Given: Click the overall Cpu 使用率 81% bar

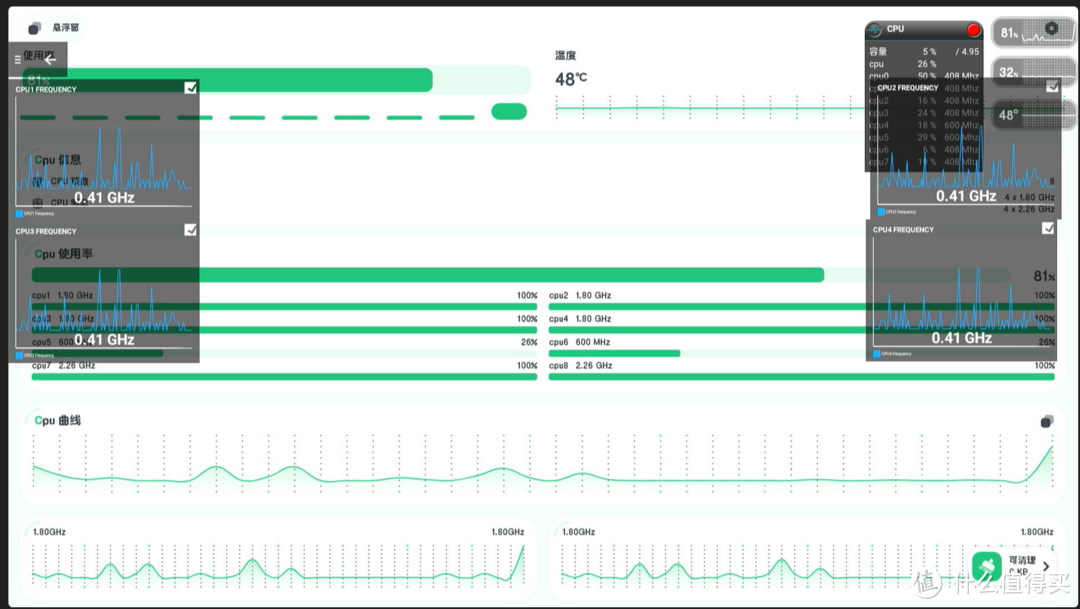Looking at the screenshot, I should point(521,275).
